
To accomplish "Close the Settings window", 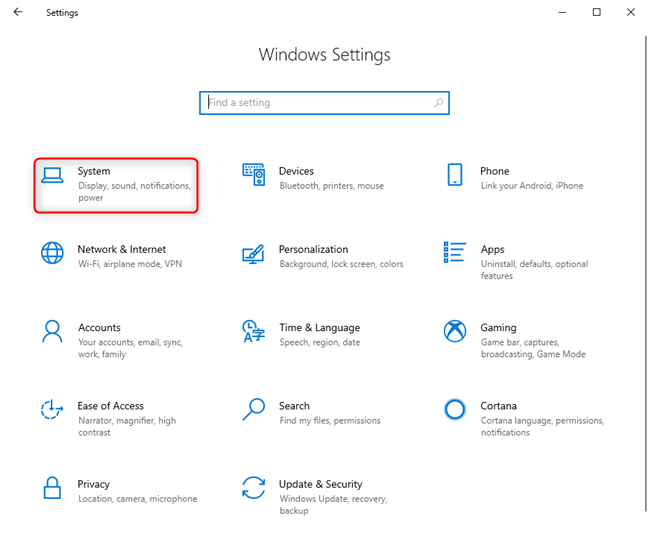I will point(631,12).
